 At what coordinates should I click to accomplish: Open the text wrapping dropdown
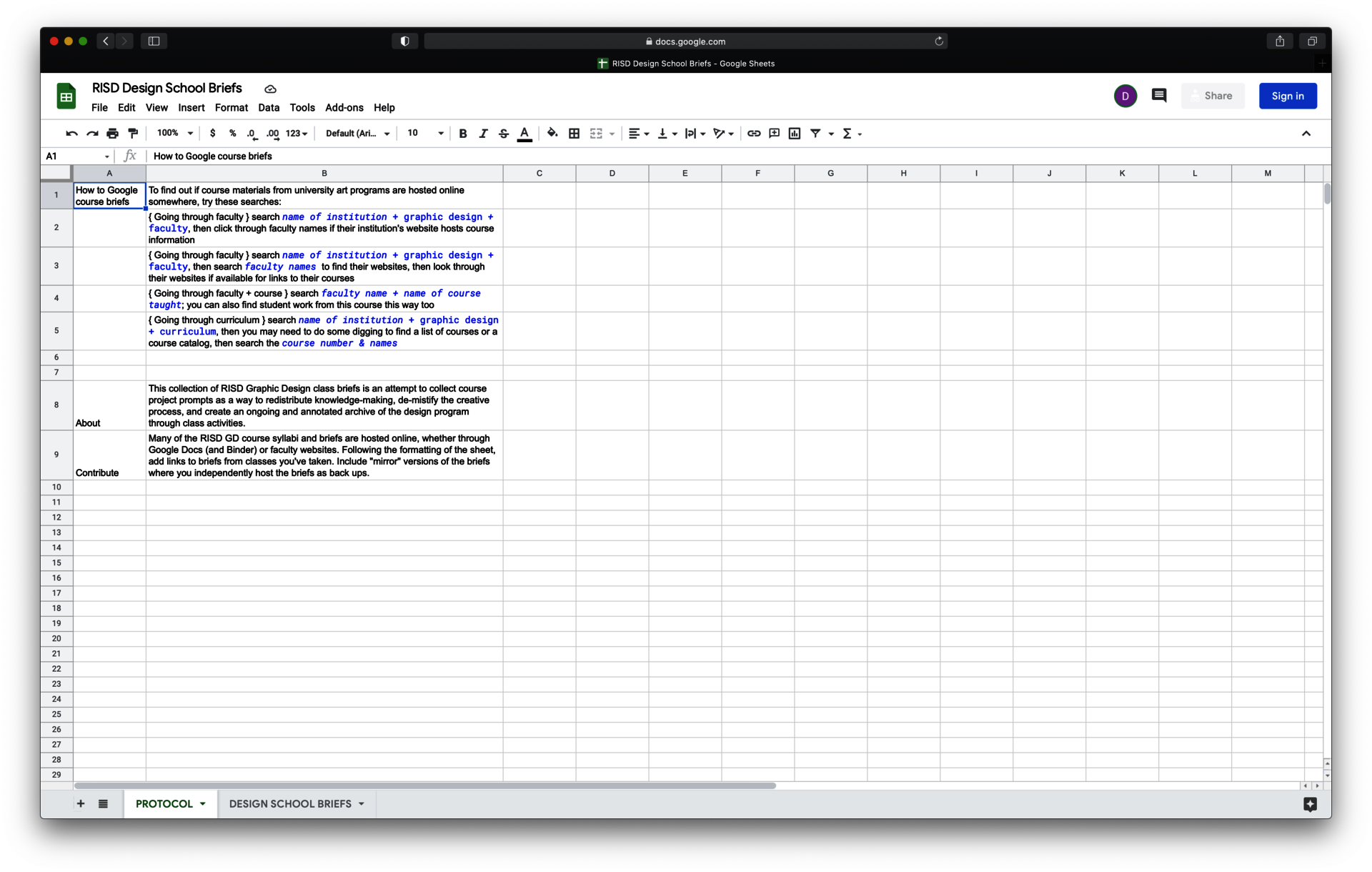(695, 134)
